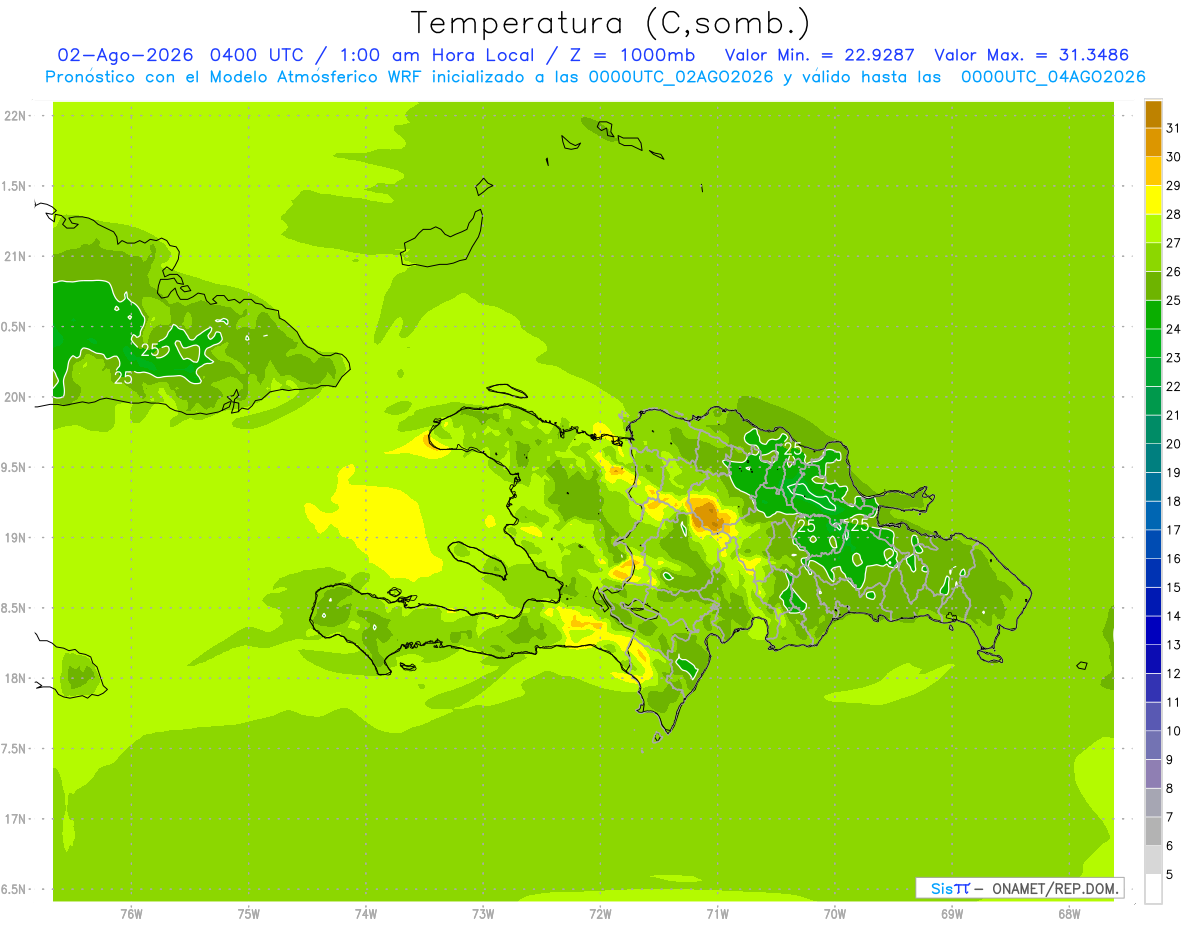The height and width of the screenshot is (927, 1200).
Task: Click the "71W" longitude axis label
Action: pyautogui.click(x=717, y=913)
